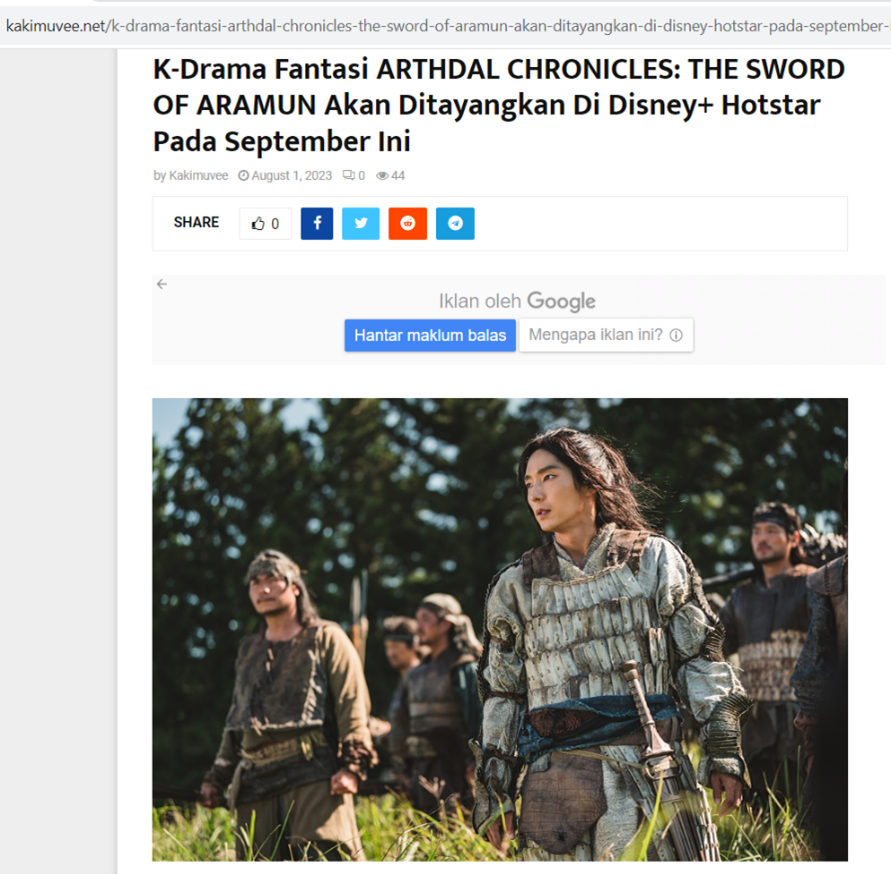
Task: Click the SHARE label in the share bar
Action: (x=196, y=222)
